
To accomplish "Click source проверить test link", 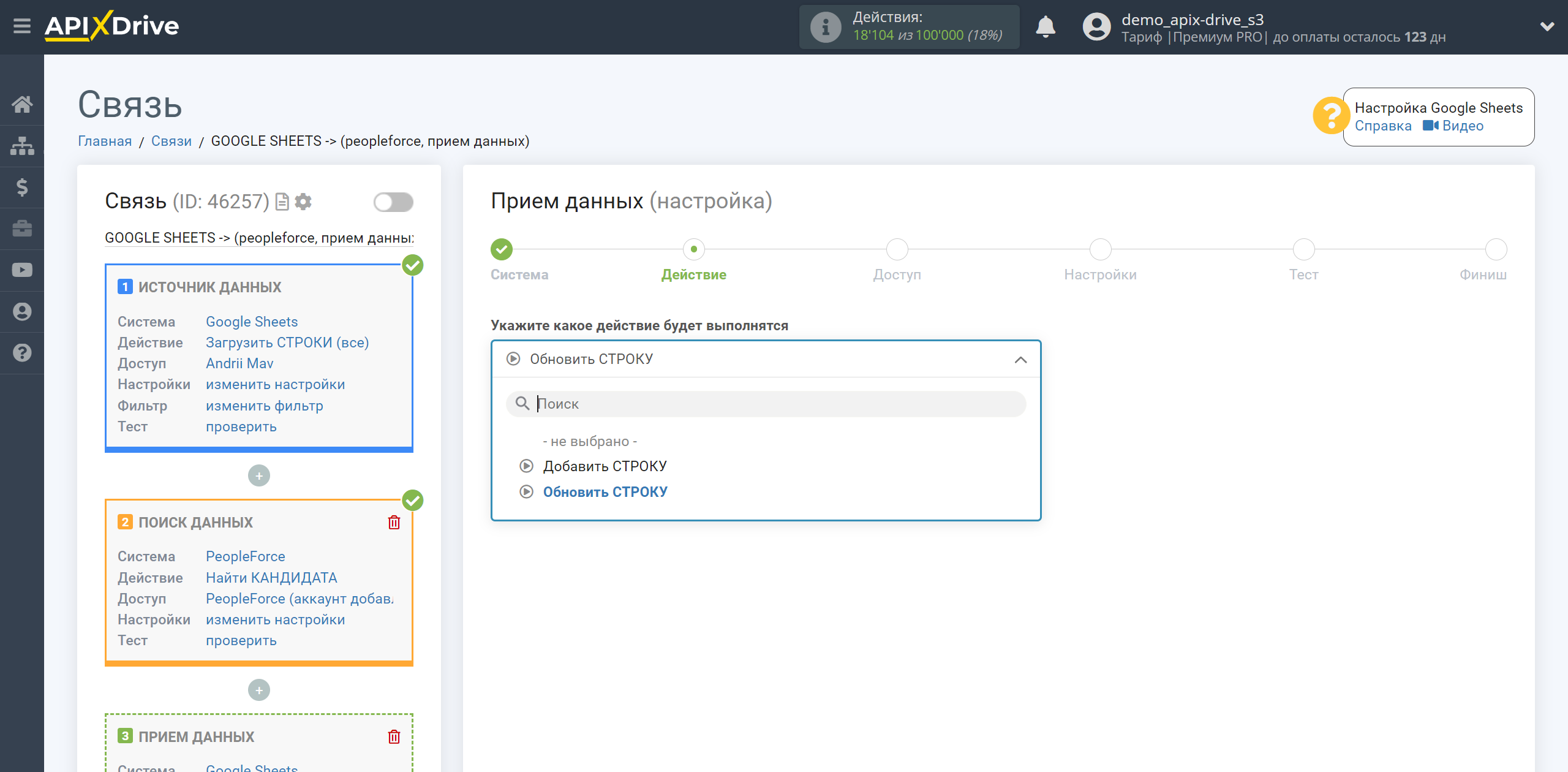I will pyautogui.click(x=241, y=426).
